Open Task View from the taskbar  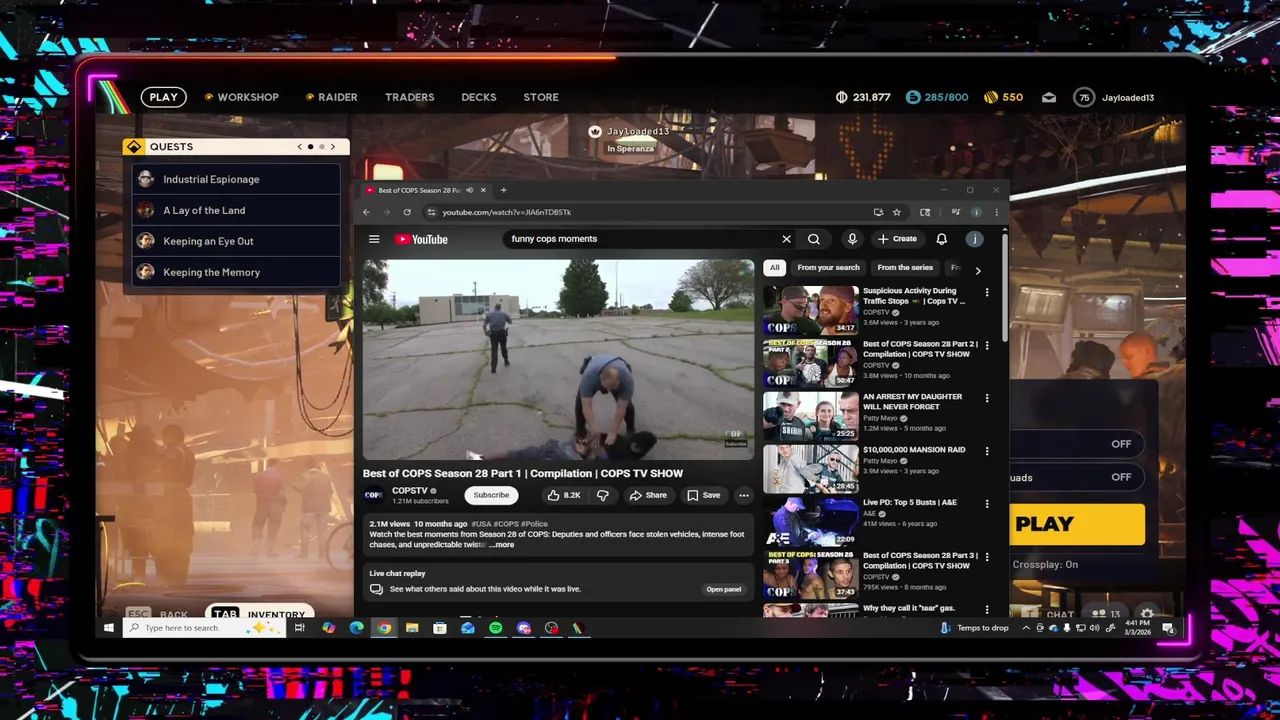coord(299,628)
